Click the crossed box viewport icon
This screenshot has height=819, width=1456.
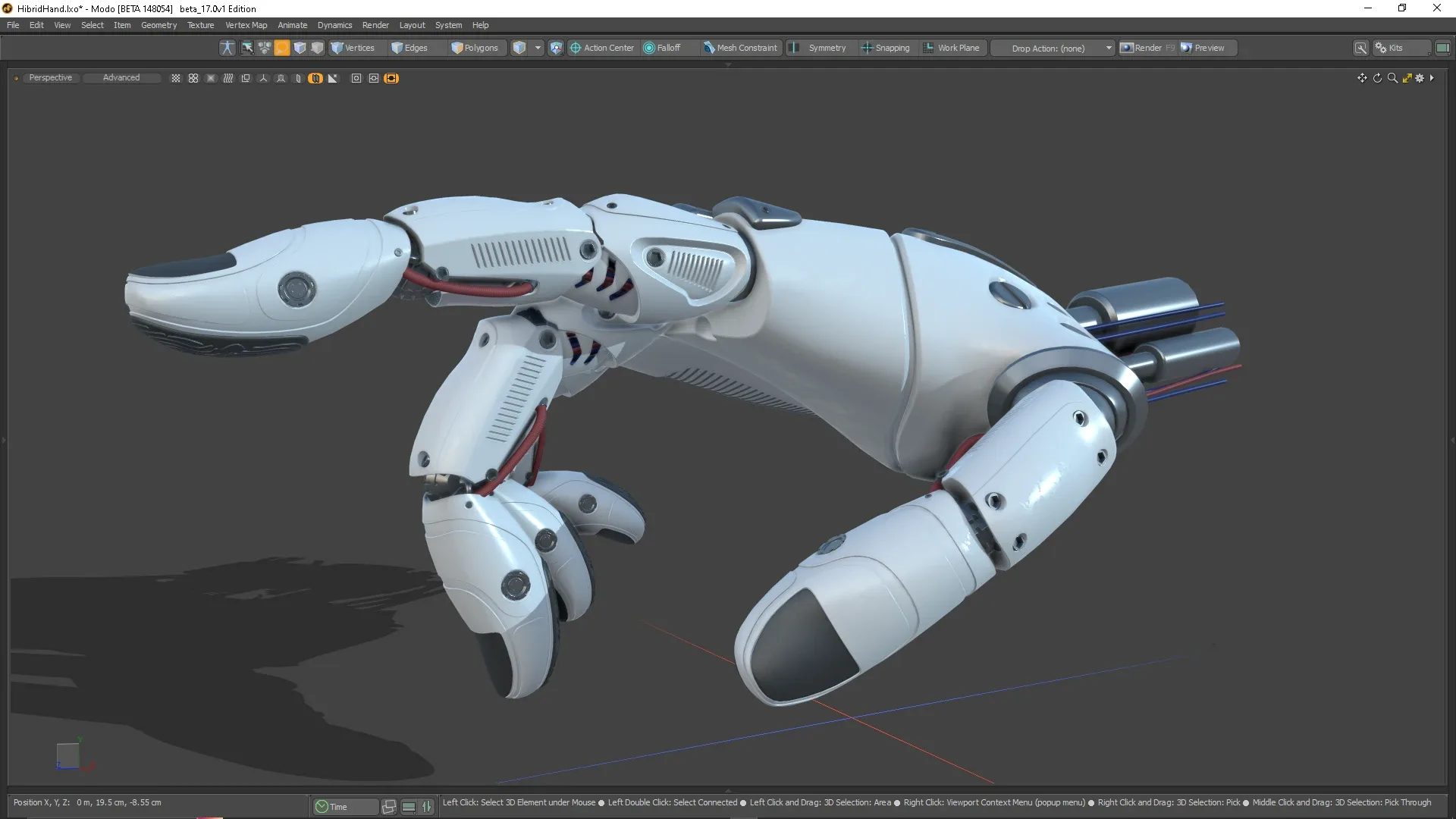(211, 78)
